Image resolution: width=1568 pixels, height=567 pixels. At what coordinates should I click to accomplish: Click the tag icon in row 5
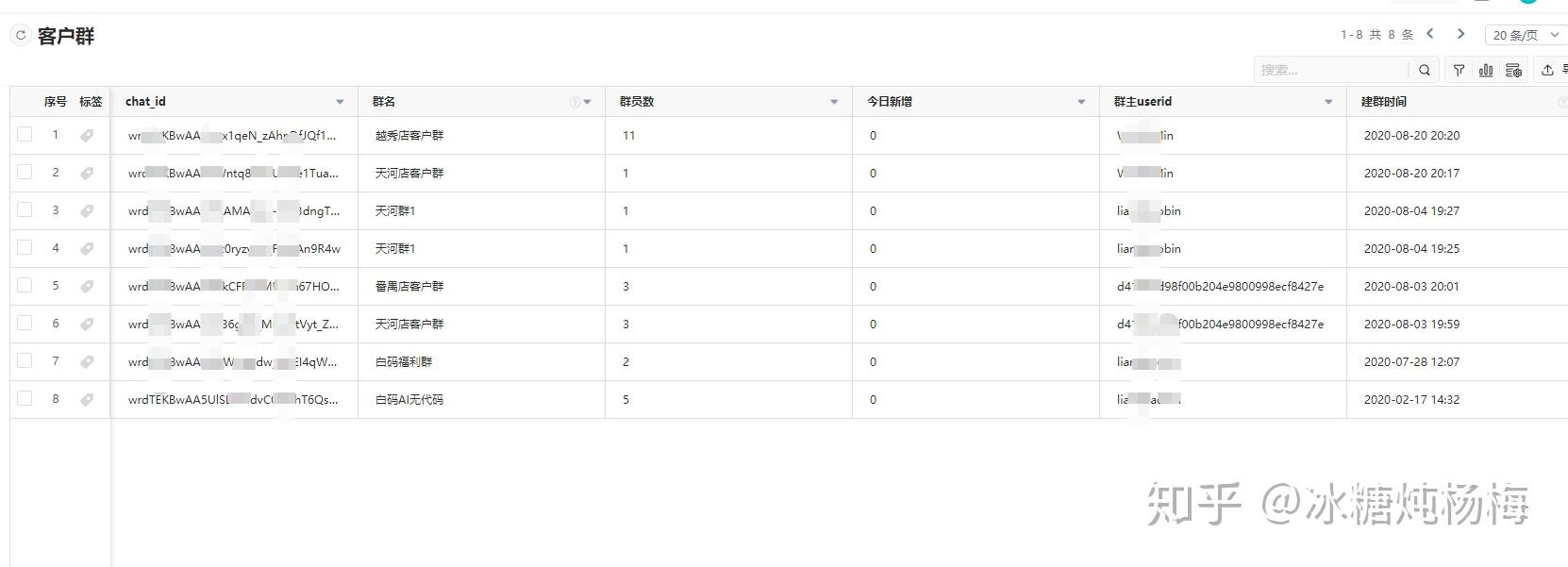tap(87, 287)
